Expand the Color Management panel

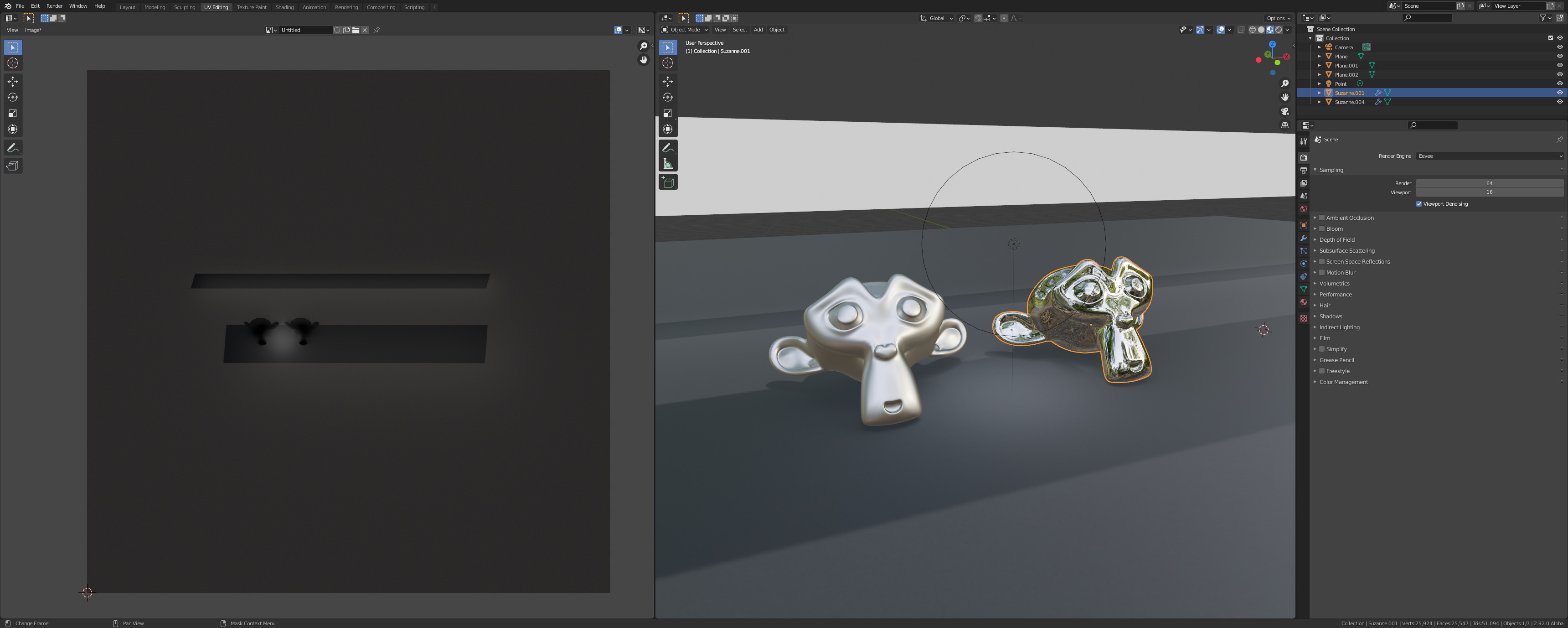click(1343, 382)
